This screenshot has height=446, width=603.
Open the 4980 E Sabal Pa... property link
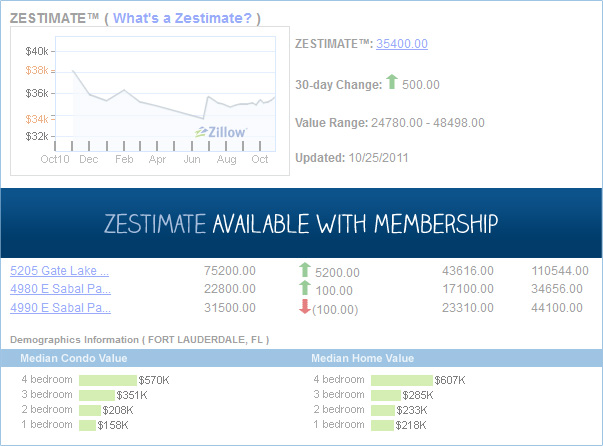click(60, 289)
